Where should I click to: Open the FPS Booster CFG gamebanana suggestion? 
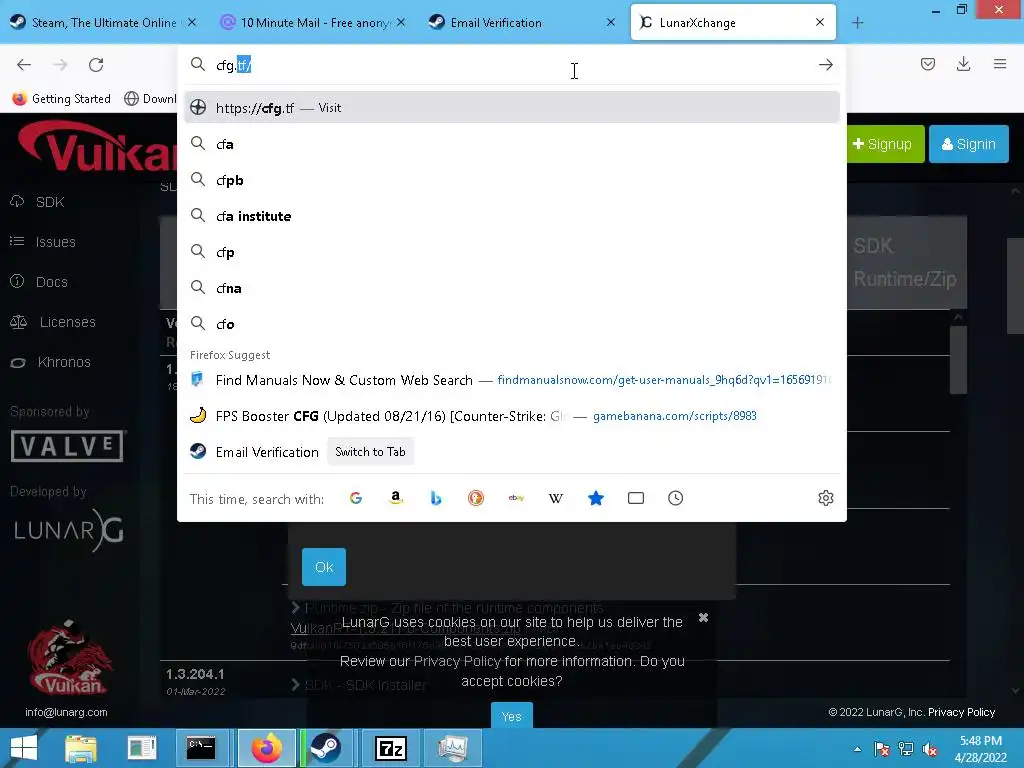point(512,416)
